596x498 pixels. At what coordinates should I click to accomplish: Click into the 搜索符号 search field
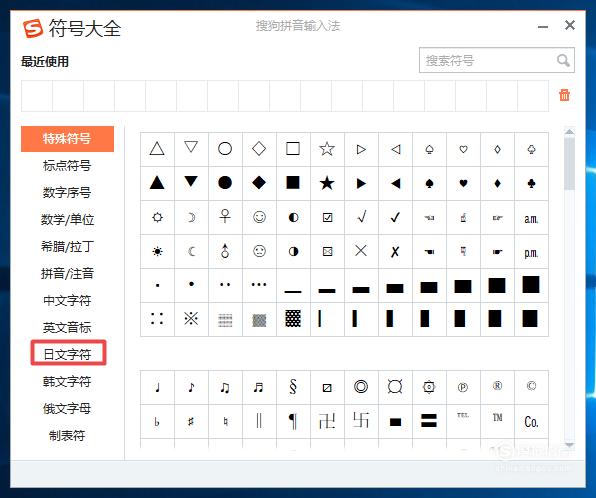click(x=496, y=60)
